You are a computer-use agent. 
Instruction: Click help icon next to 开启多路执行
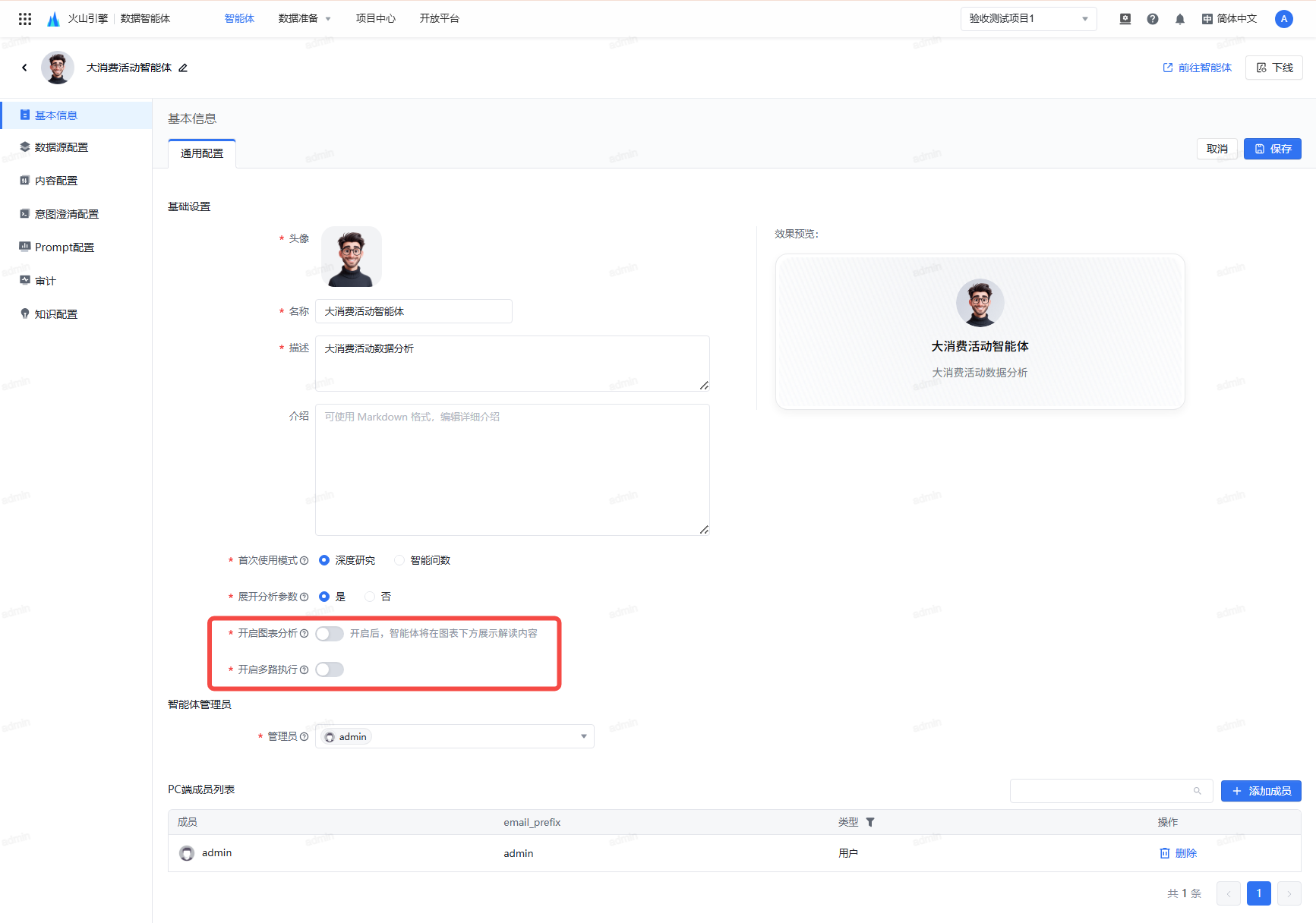pyautogui.click(x=304, y=669)
